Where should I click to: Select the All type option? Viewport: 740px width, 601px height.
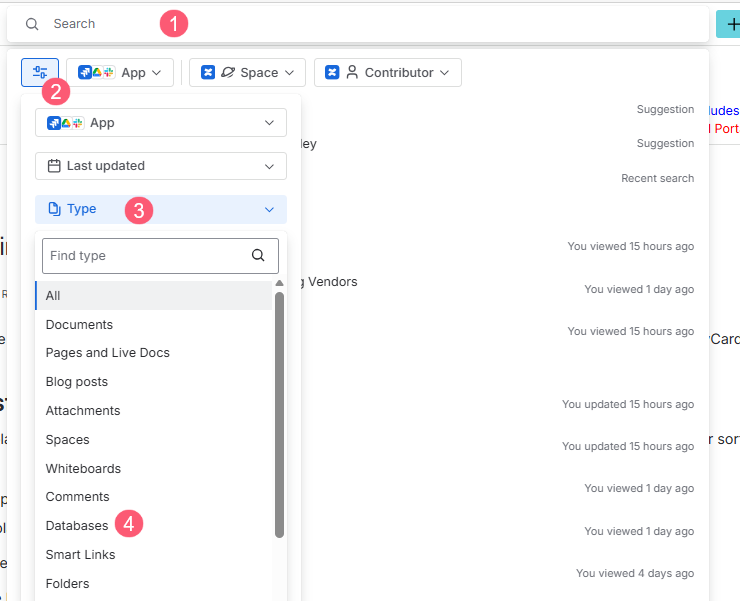pos(154,296)
